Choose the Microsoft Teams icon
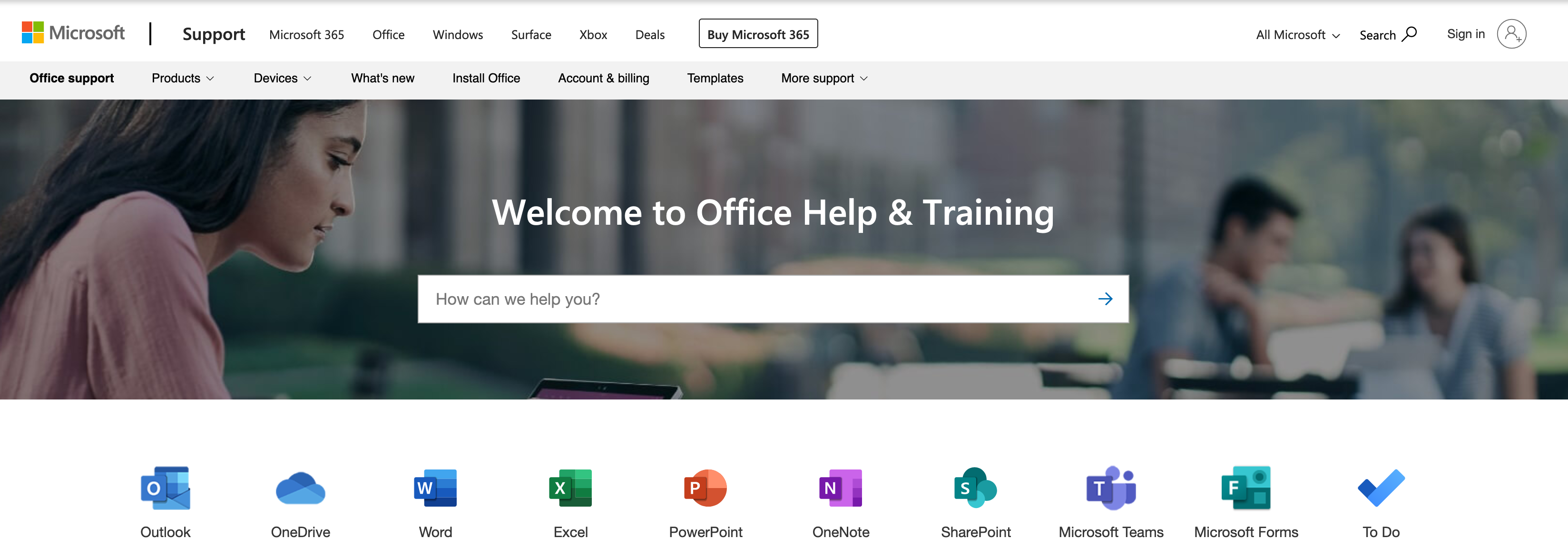This screenshot has height=559, width=1568. [1111, 488]
